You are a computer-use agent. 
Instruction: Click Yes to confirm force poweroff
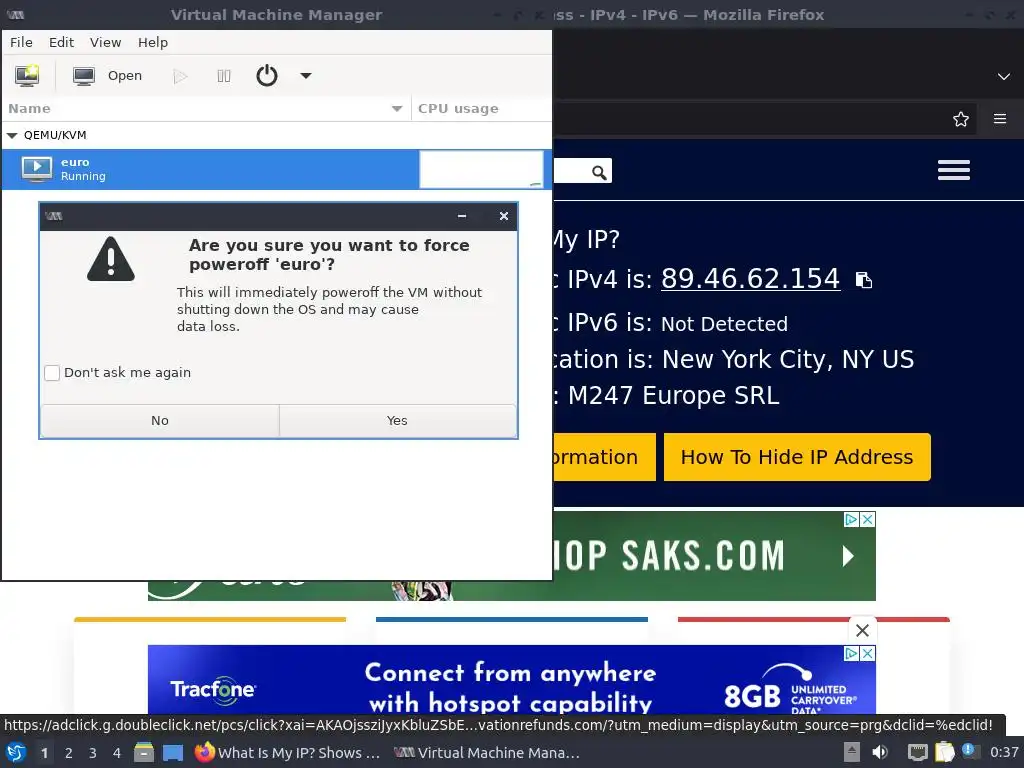pos(397,421)
